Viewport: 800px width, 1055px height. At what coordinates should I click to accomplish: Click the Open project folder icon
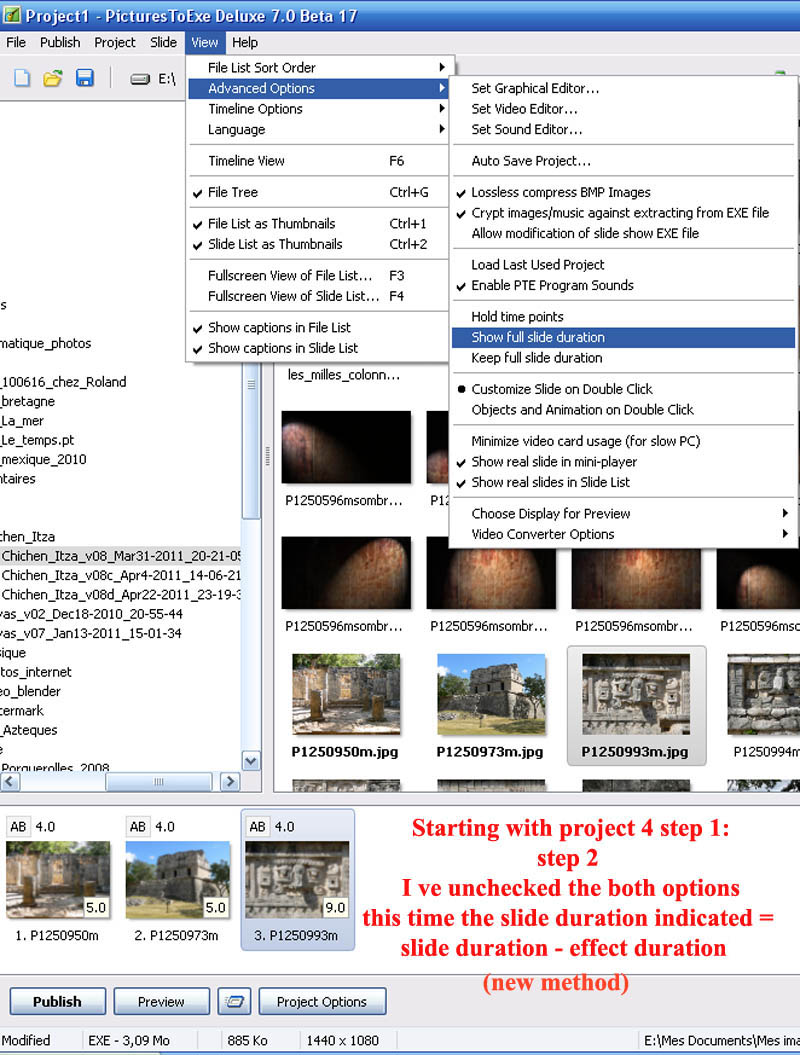click(52, 78)
